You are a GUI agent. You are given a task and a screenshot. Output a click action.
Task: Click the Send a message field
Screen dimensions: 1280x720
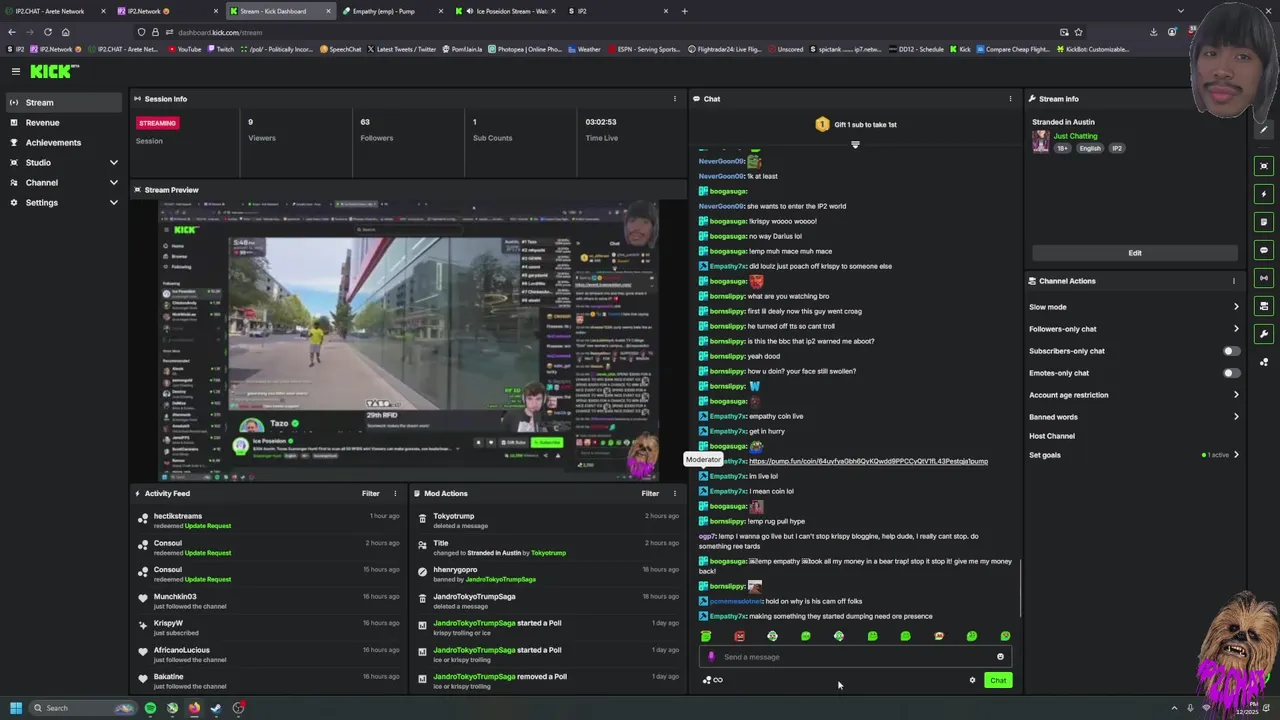pos(855,657)
